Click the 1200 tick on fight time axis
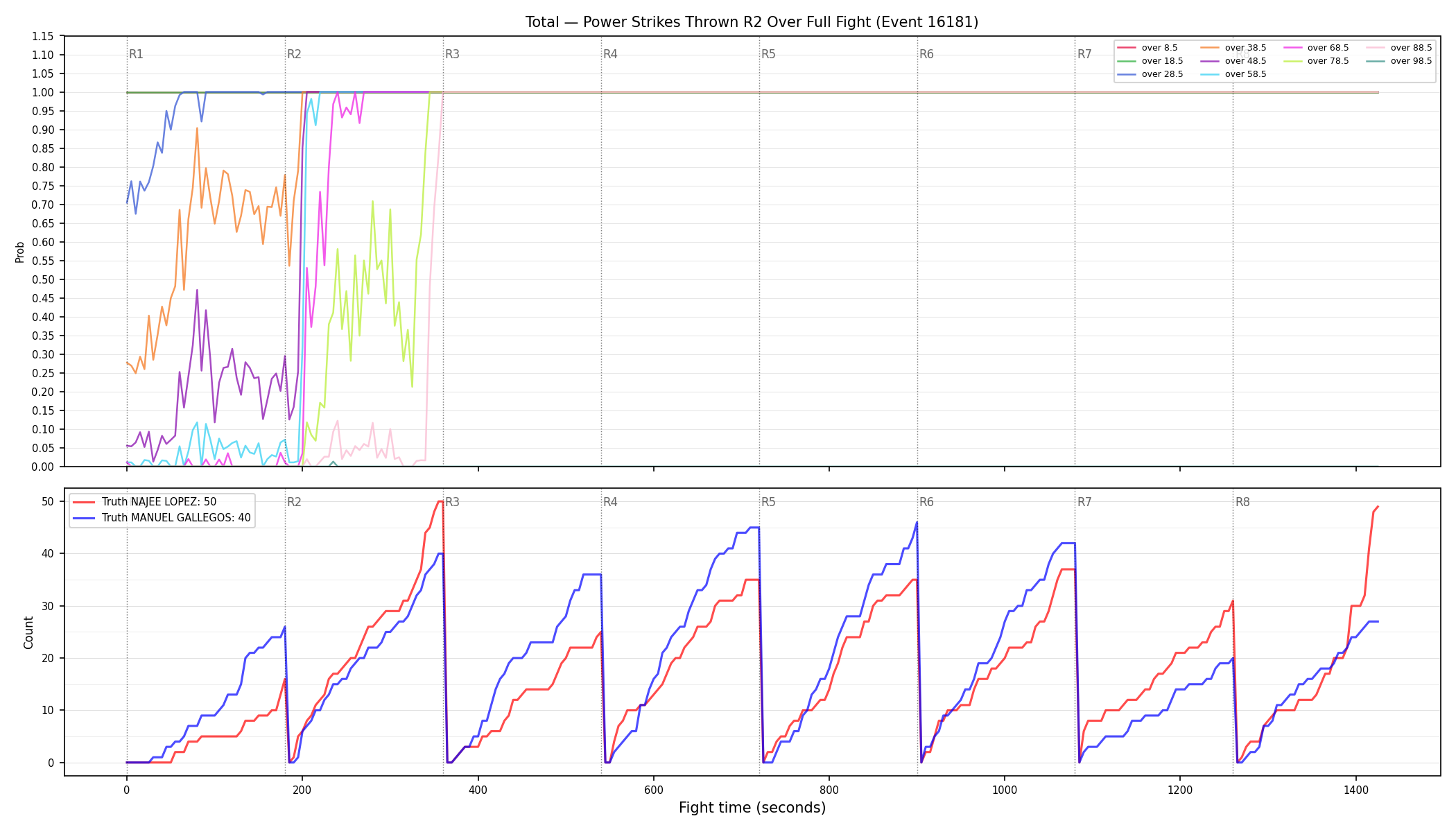This screenshot has width=1456, height=832. coord(1180,790)
